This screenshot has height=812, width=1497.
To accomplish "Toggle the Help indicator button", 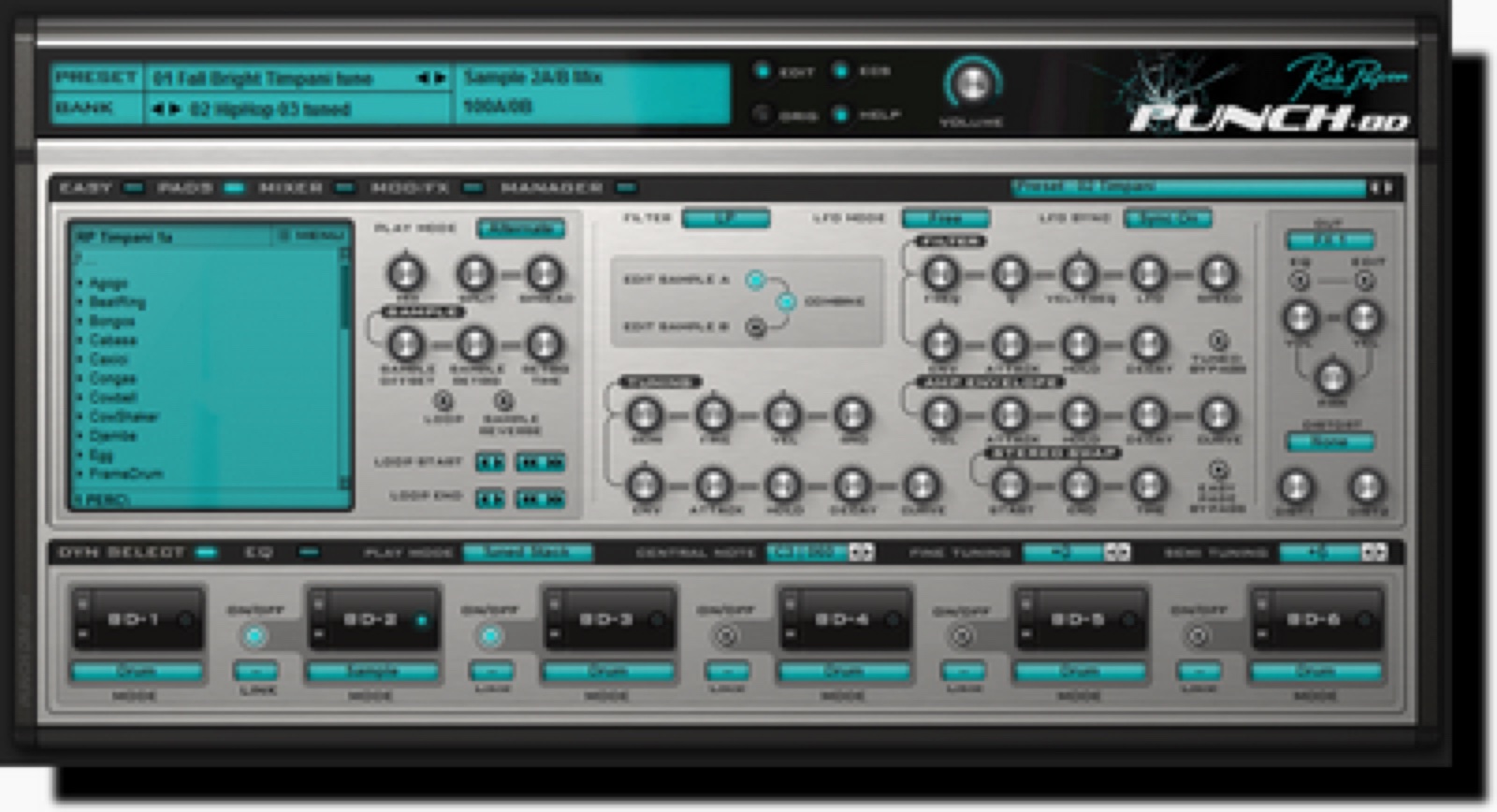I will [x=840, y=114].
